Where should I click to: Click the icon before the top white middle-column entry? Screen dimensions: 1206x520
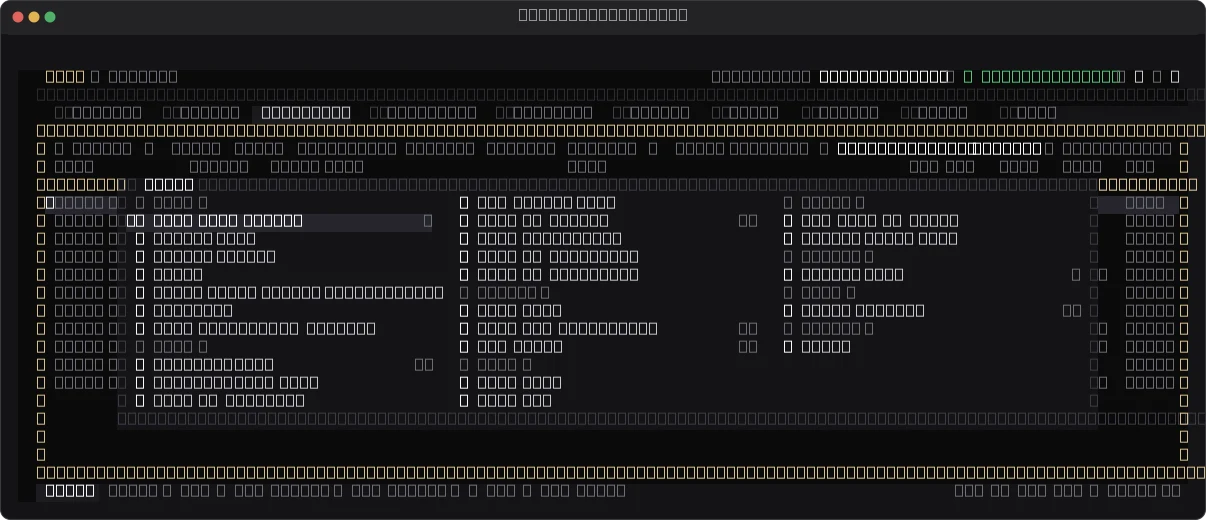[x=464, y=202]
